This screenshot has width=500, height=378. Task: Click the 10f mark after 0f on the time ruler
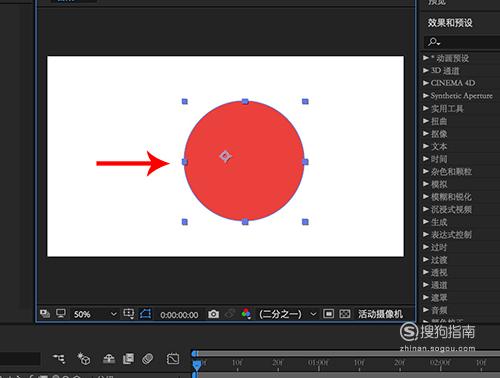[x=237, y=362]
